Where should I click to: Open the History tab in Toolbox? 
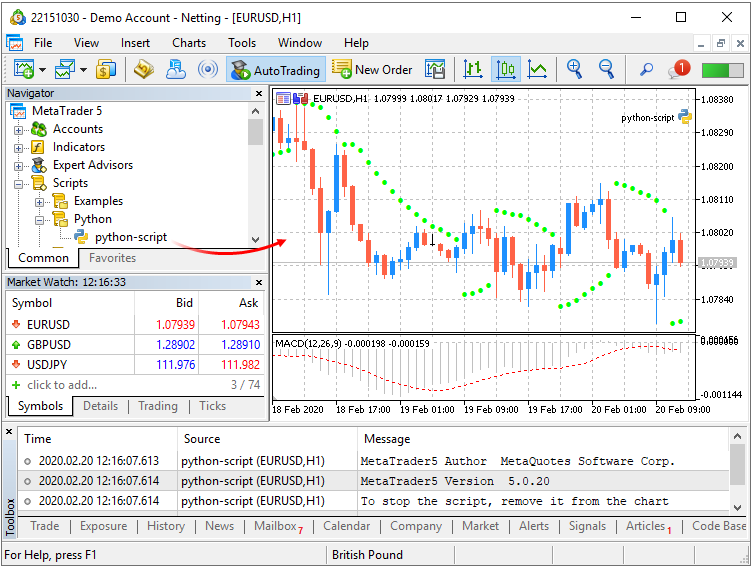click(x=166, y=526)
